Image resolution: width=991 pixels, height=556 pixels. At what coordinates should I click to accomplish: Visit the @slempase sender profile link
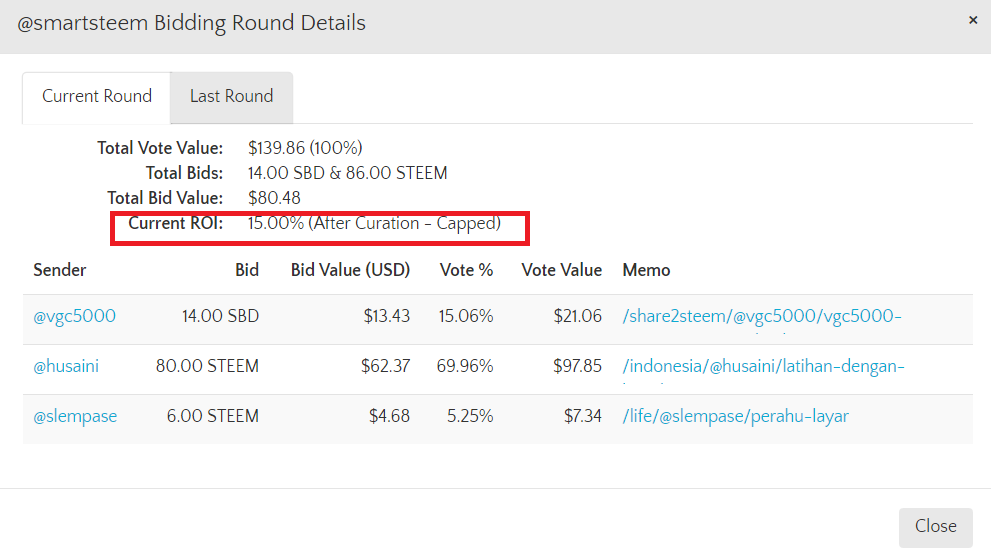tap(75, 416)
